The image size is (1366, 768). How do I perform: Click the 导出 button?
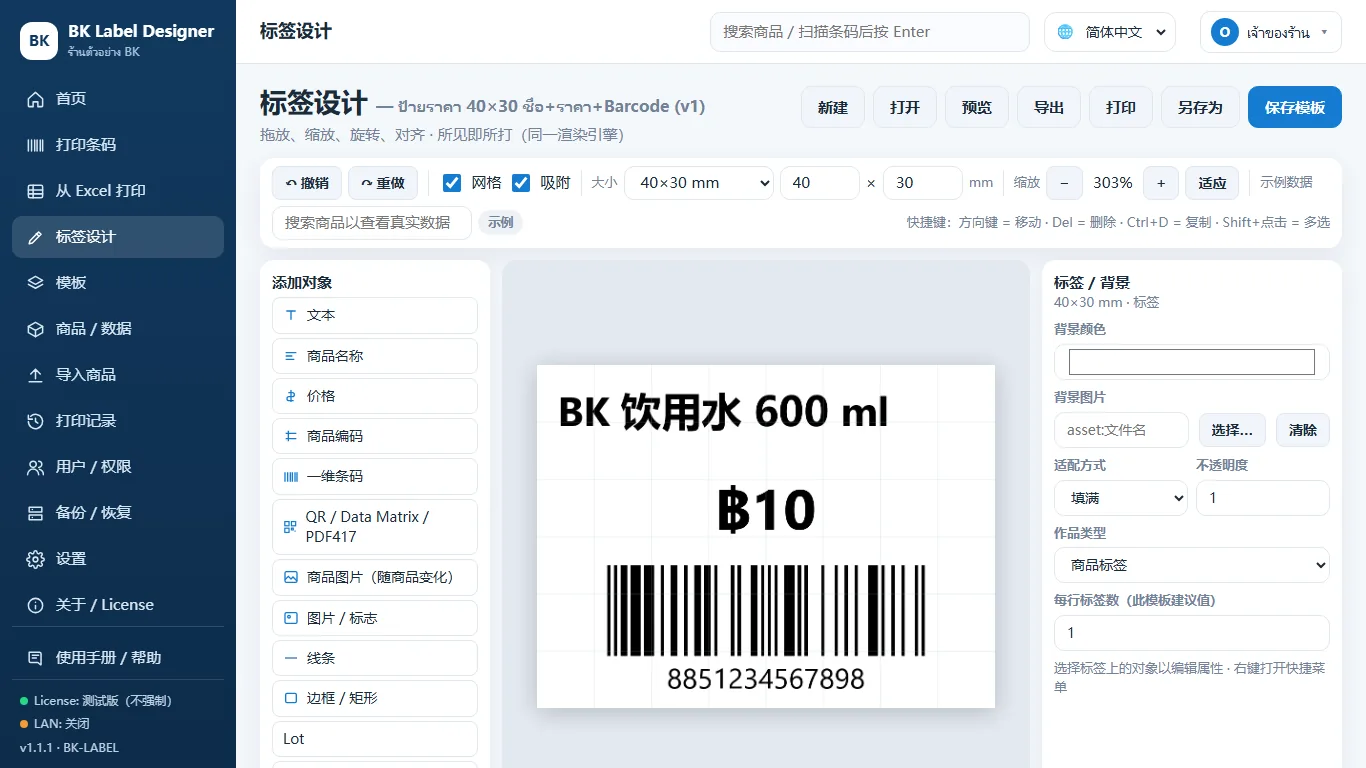pyautogui.click(x=1049, y=107)
